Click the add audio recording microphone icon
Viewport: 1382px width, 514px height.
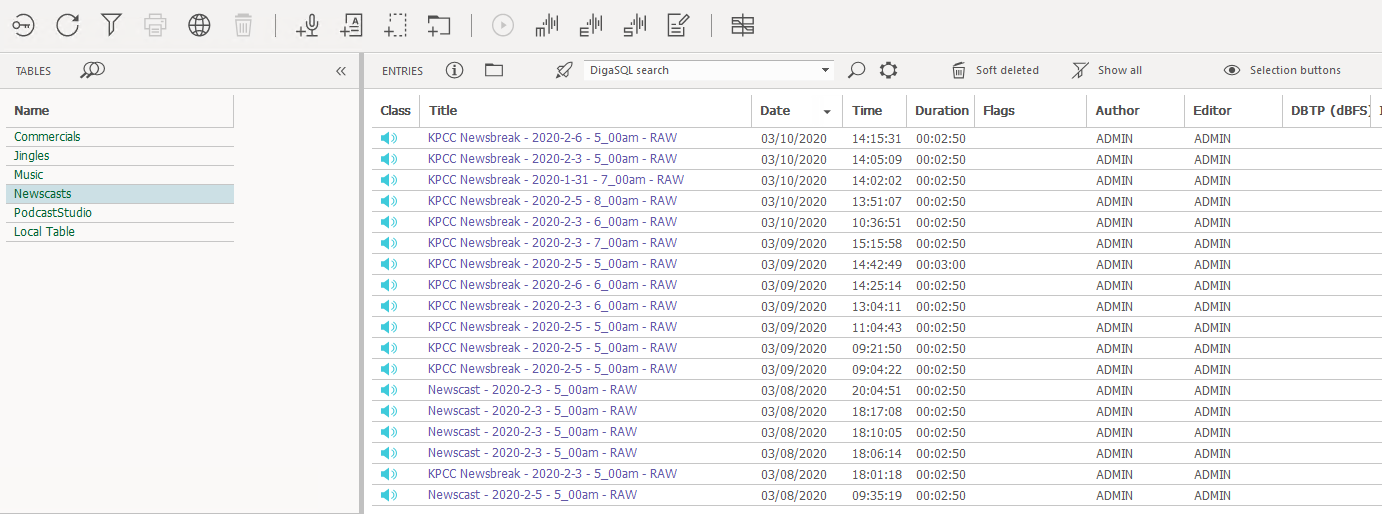coord(308,26)
